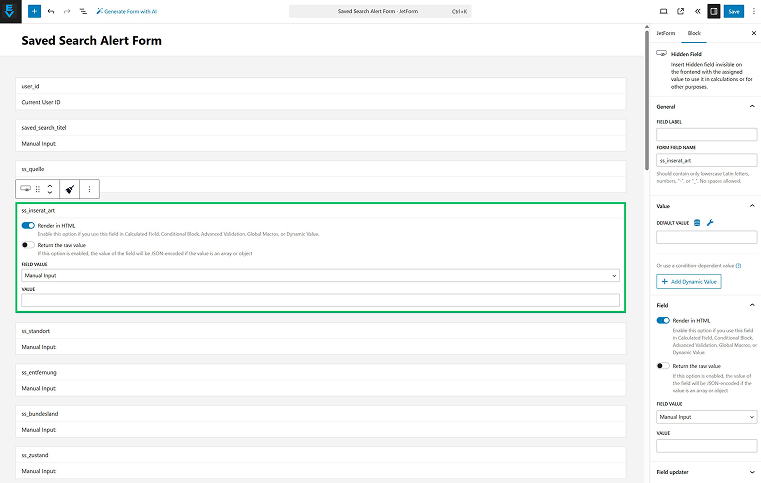Save the form
Image resolution: width=761 pixels, height=483 pixels.
[734, 11]
